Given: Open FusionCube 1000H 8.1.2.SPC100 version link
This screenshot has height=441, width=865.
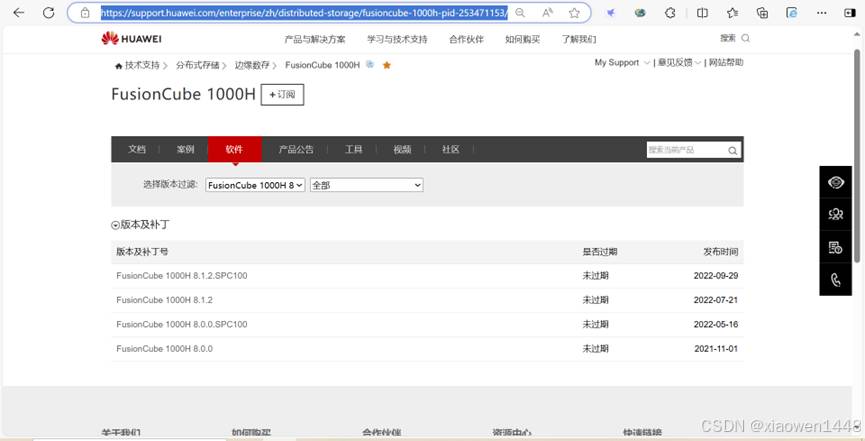Looking at the screenshot, I should coord(181,275).
